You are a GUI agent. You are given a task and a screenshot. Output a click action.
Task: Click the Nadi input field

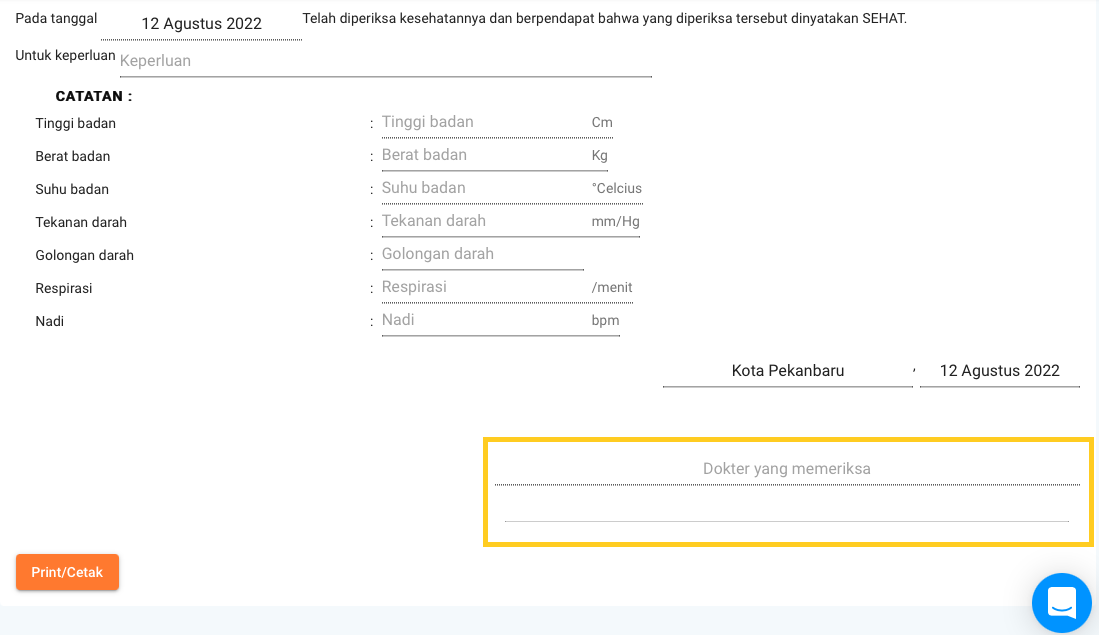coord(484,320)
